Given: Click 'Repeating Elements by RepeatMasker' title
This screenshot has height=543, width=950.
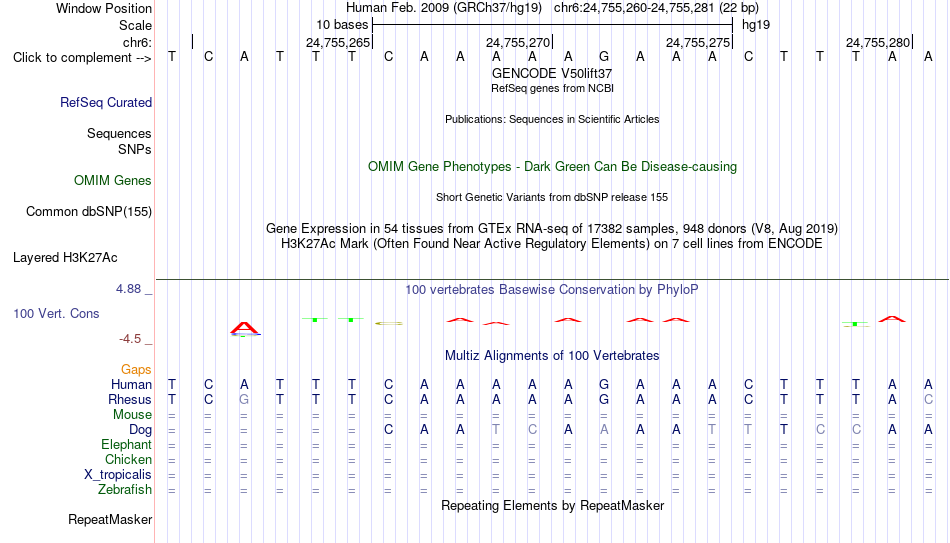Looking at the screenshot, I should (x=553, y=505).
